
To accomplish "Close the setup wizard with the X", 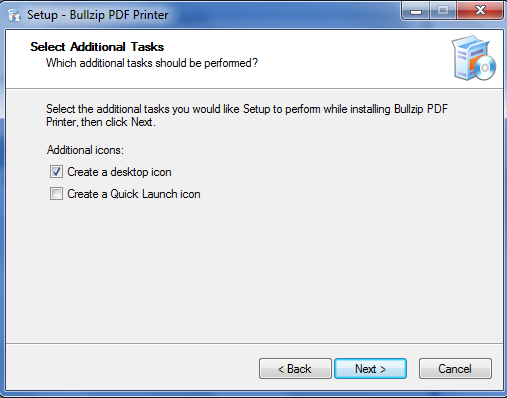I will 480,11.
